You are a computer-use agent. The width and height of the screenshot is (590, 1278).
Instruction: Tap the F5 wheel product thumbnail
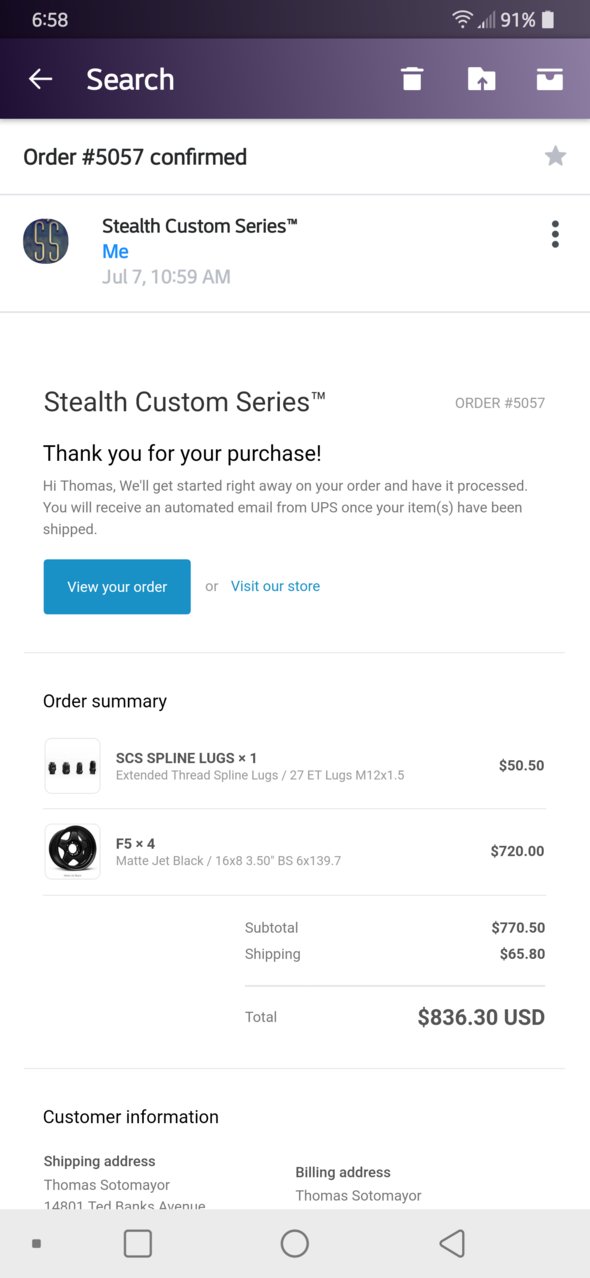click(x=73, y=851)
